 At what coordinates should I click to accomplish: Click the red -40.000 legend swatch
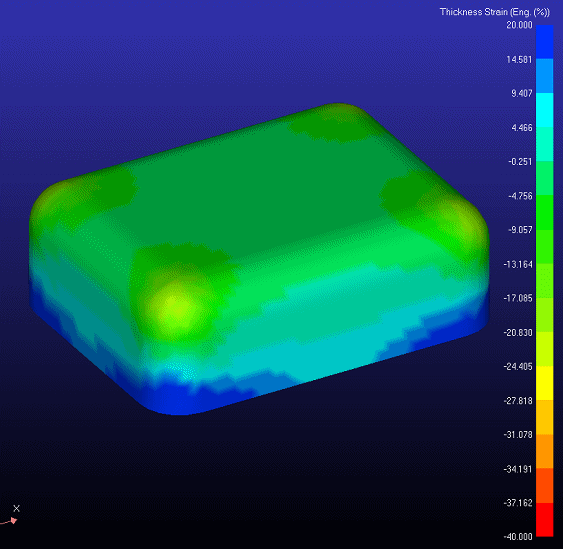[544, 520]
